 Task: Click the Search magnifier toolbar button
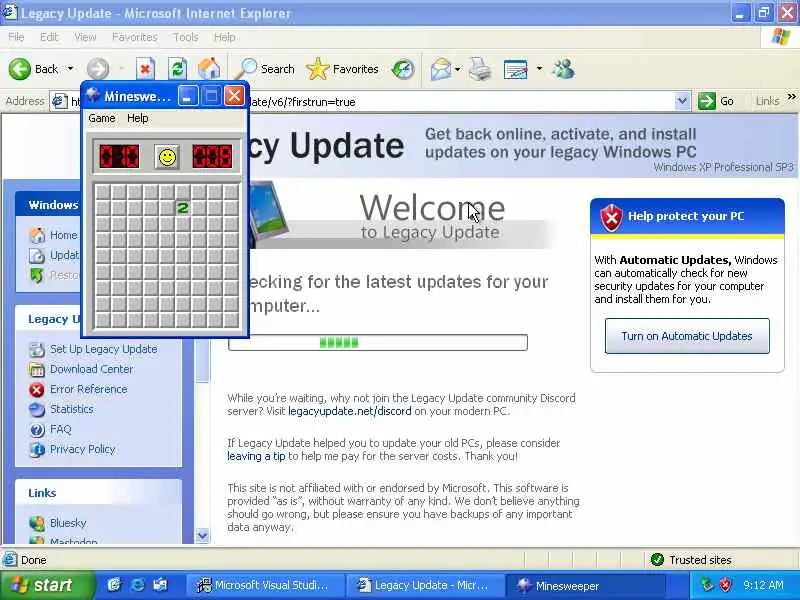[x=265, y=69]
